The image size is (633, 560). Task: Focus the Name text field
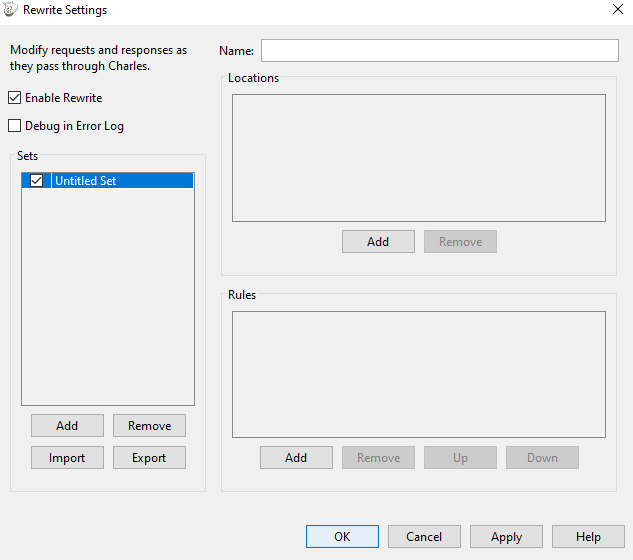coord(439,50)
